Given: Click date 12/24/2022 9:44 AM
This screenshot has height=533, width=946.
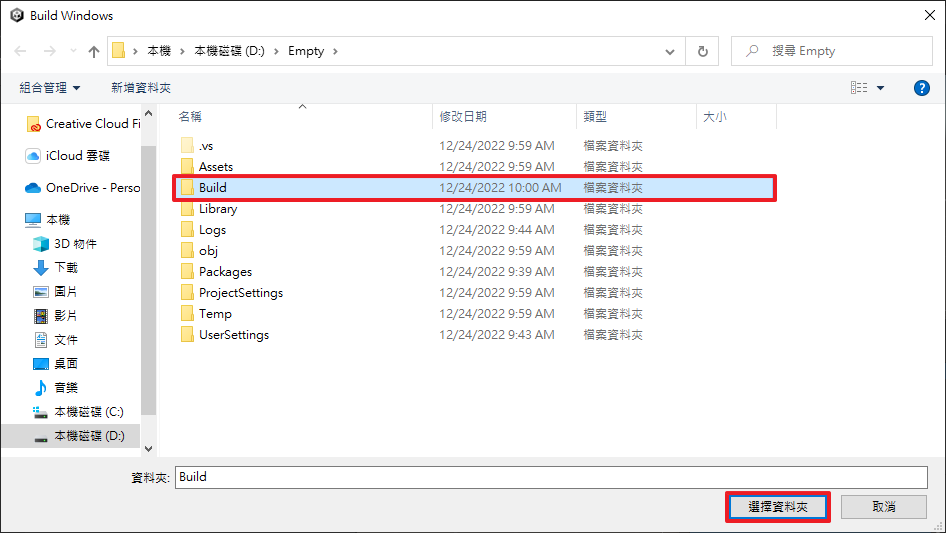Looking at the screenshot, I should [x=497, y=229].
